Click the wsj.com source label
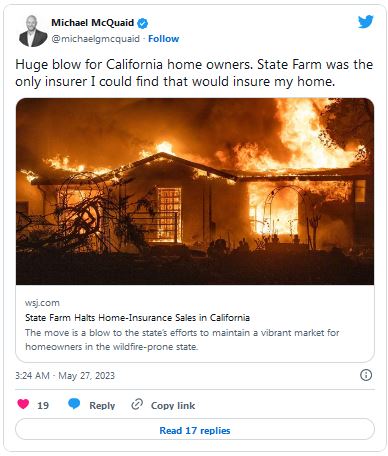Screen dimensions: 388x456 (x=42, y=303)
